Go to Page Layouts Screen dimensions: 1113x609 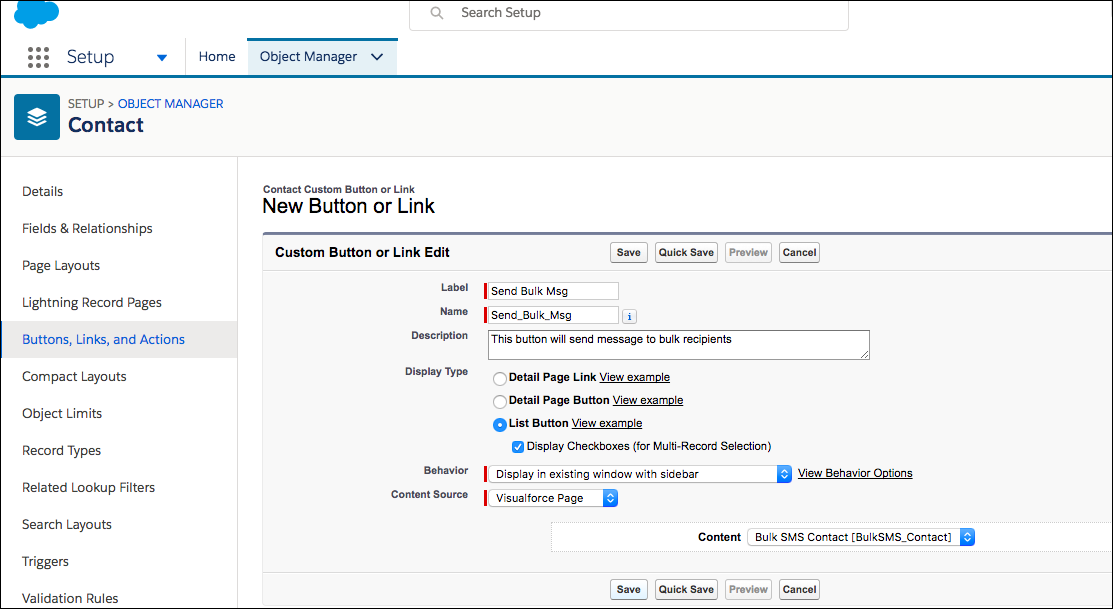[x=61, y=265]
